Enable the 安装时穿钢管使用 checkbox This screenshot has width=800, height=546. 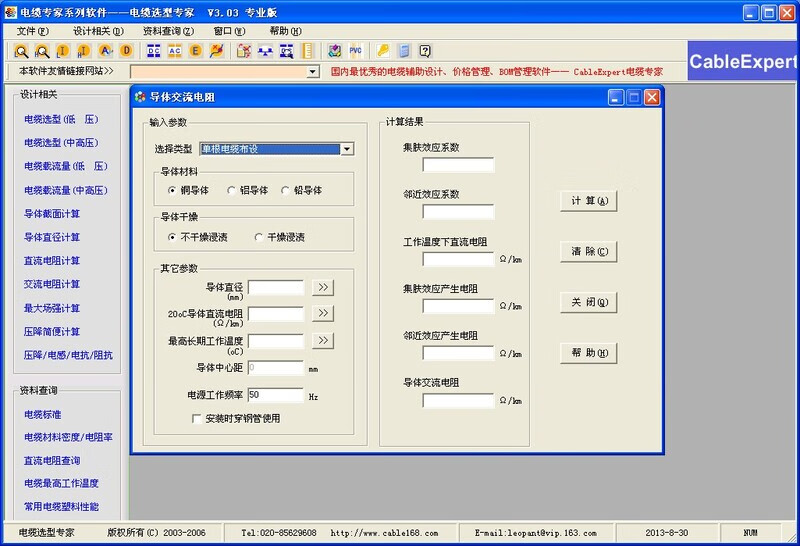pos(196,418)
